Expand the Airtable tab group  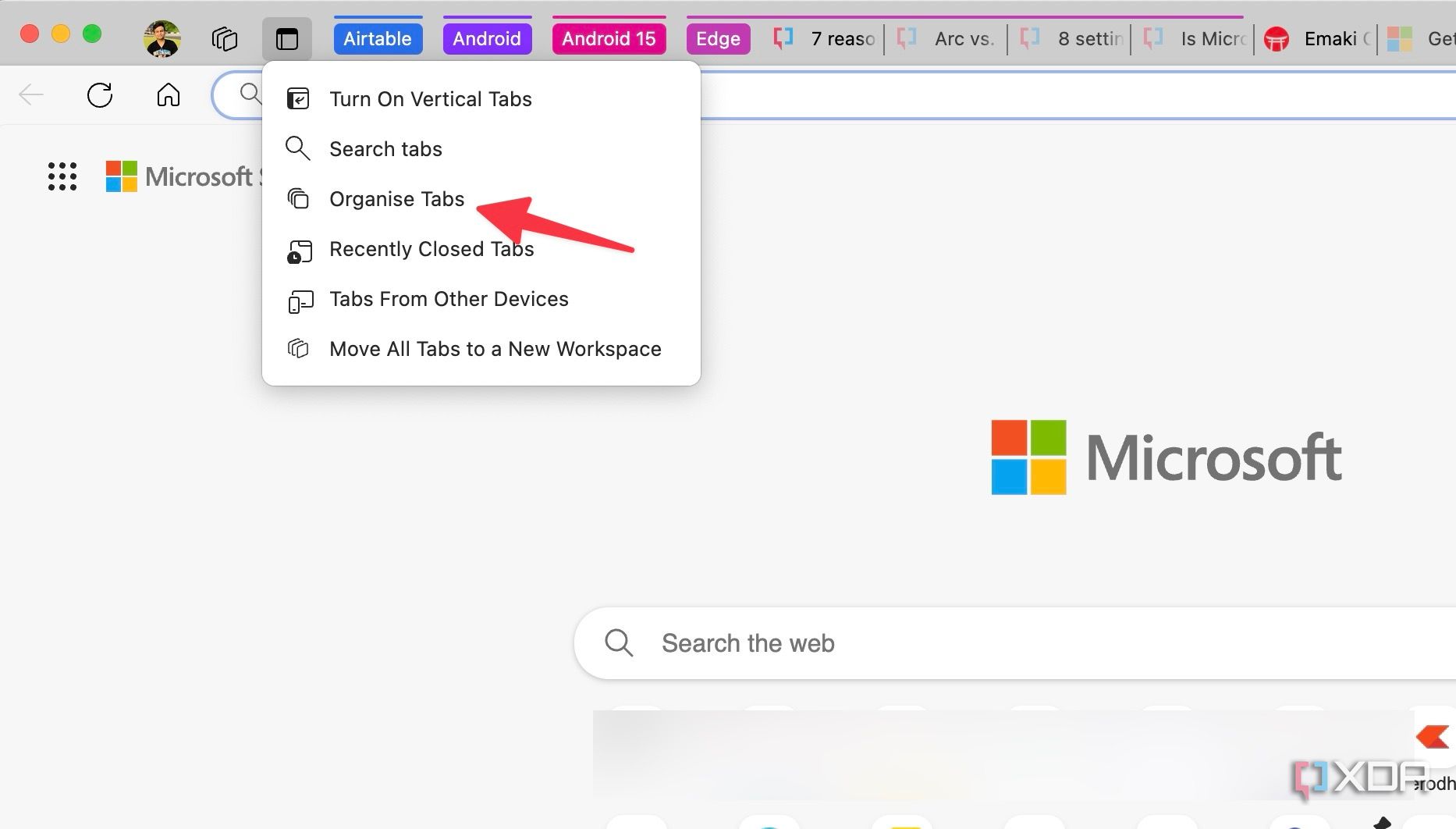pos(378,38)
